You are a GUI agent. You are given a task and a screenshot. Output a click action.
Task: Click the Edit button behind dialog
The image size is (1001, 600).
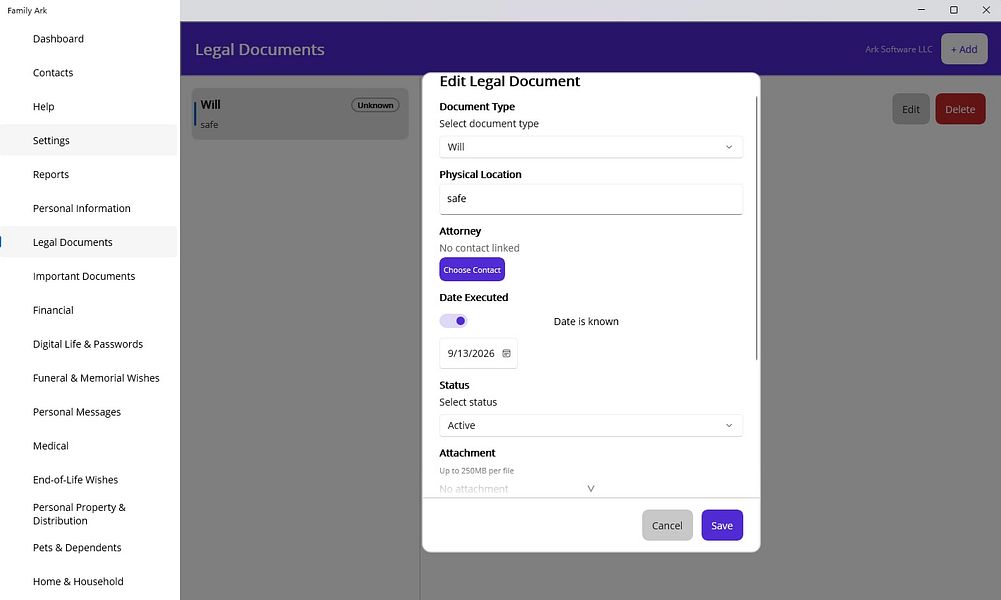pyautogui.click(x=911, y=109)
